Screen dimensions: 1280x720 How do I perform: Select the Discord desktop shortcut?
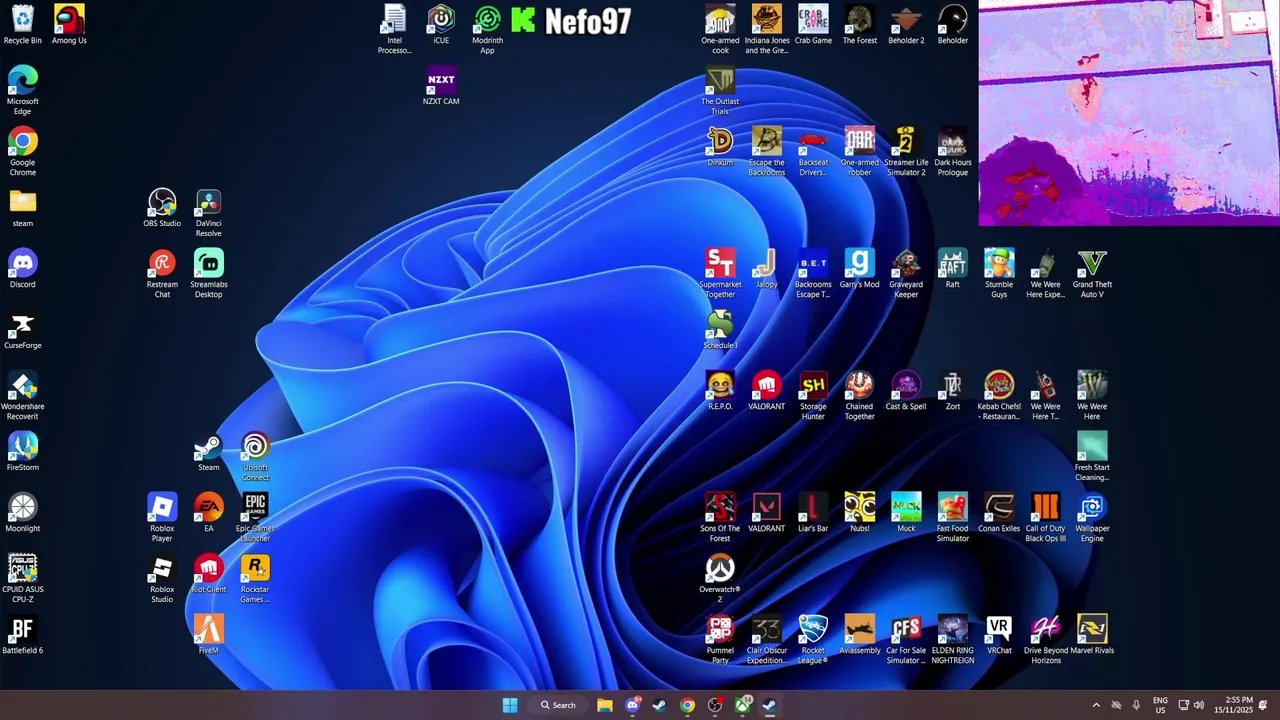tap(22, 269)
